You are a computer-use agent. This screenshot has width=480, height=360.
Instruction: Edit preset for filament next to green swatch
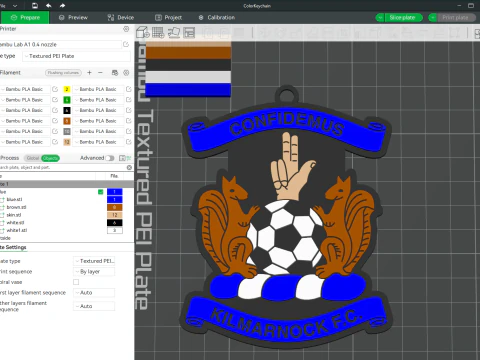coord(128,100)
